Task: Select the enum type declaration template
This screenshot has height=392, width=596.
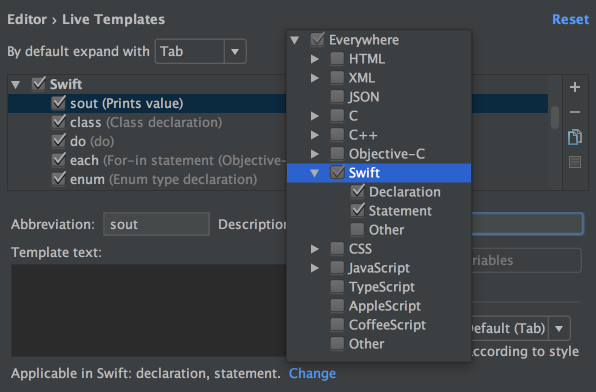Action: pos(146,179)
